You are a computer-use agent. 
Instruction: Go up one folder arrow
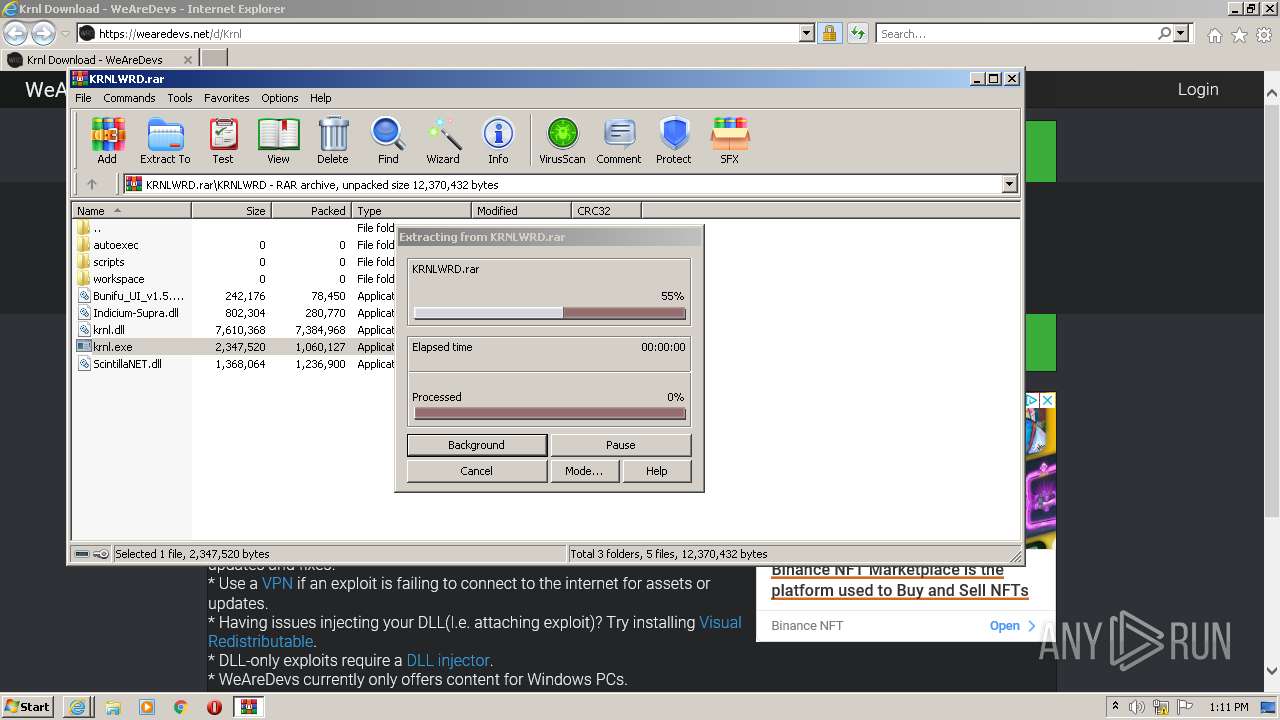(92, 184)
